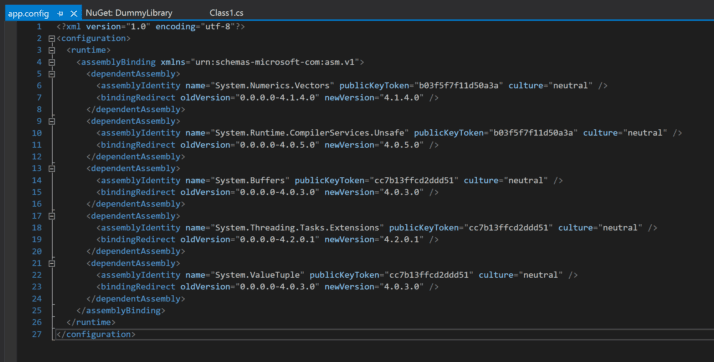Collapse the dependentAssembly block on line 5

coord(52,74)
